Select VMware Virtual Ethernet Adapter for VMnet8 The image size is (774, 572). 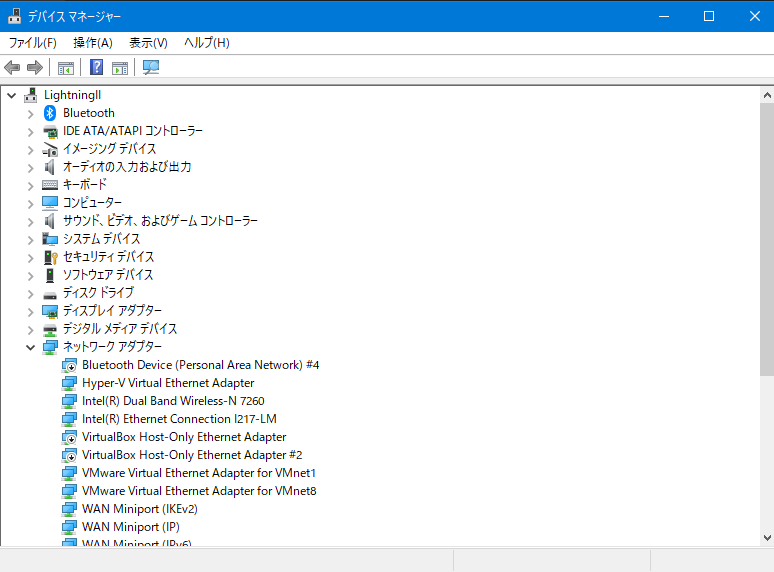[x=199, y=491]
